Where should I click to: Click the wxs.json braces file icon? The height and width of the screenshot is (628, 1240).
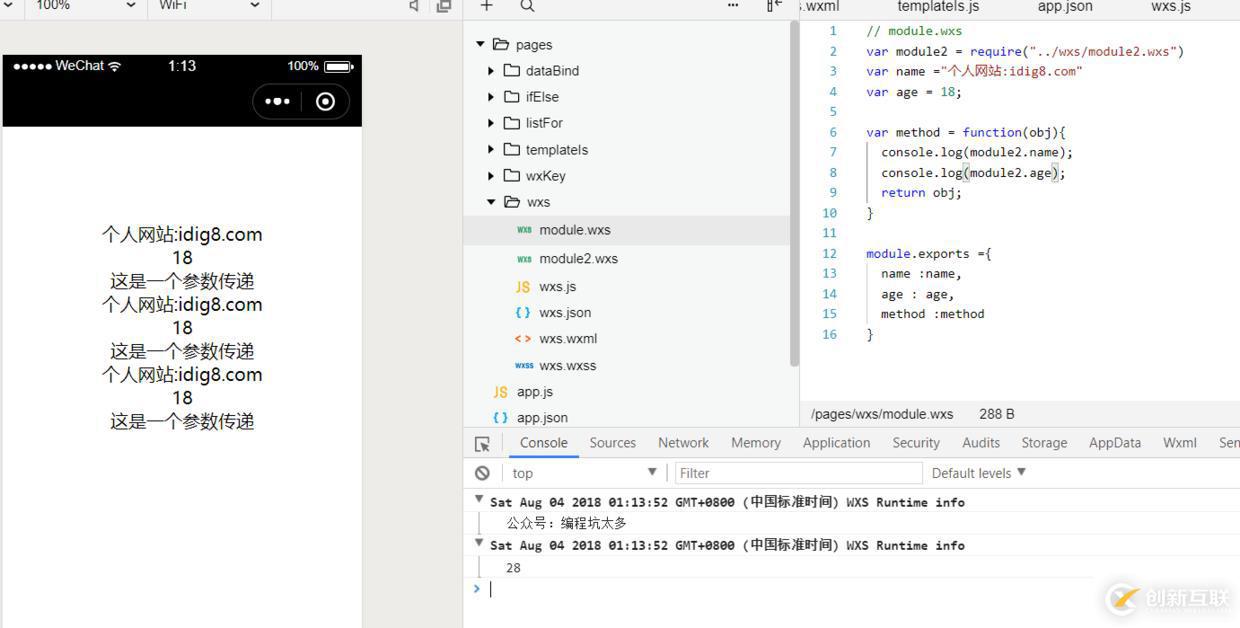pos(523,313)
